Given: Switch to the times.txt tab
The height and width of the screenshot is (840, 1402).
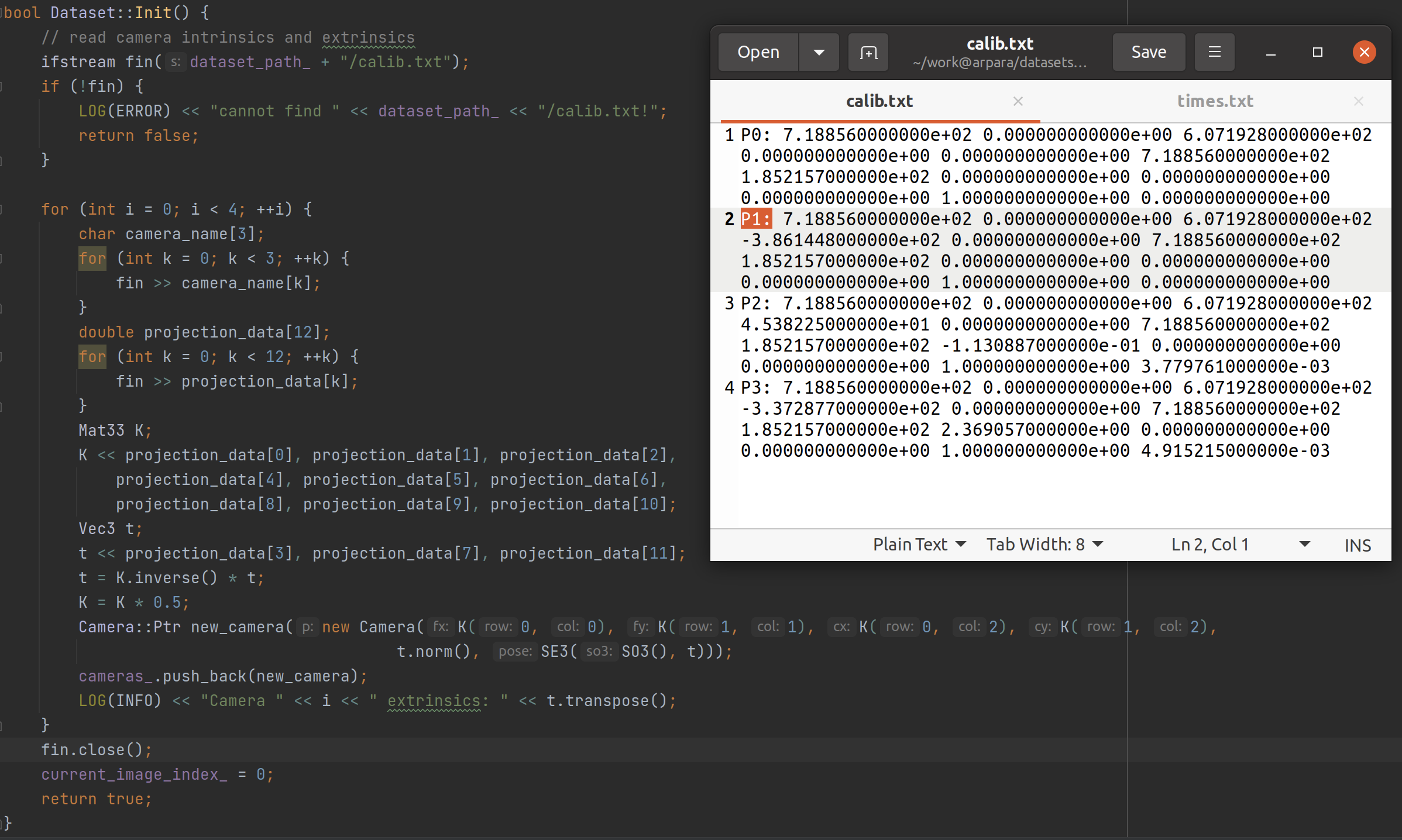Looking at the screenshot, I should 1213,100.
